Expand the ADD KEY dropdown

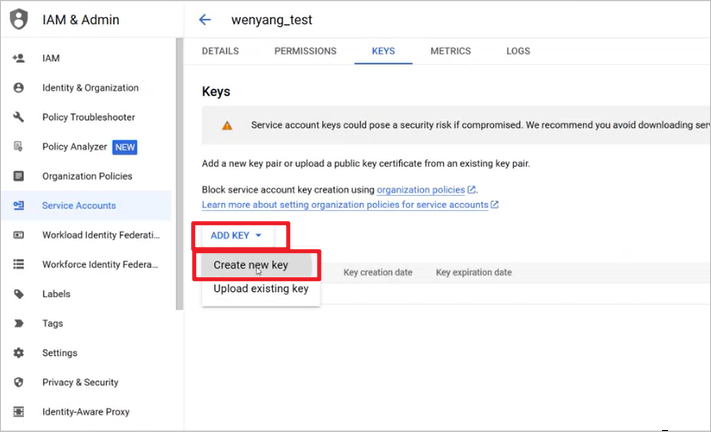coord(236,235)
